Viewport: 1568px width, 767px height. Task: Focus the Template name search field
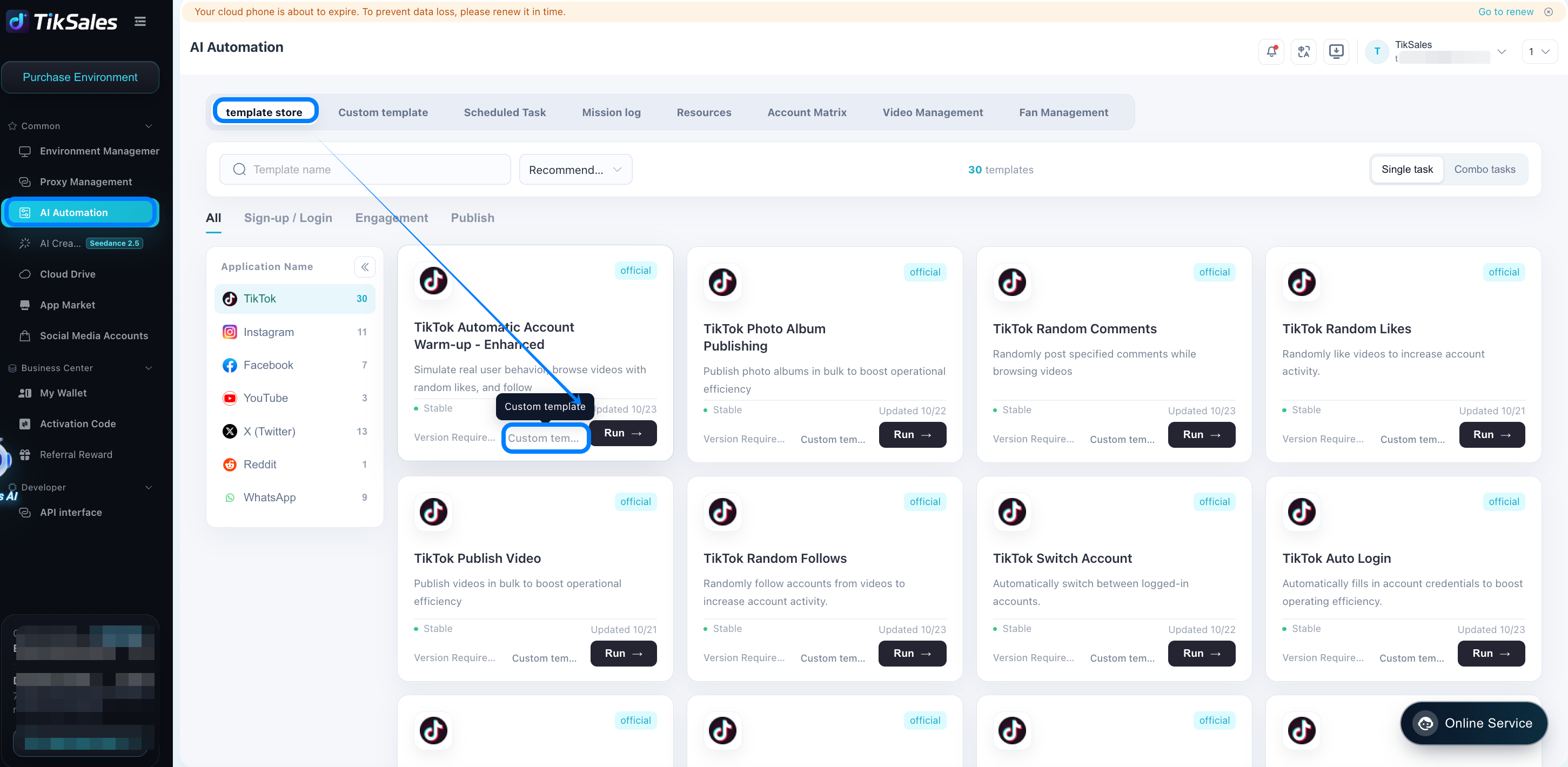coord(365,170)
